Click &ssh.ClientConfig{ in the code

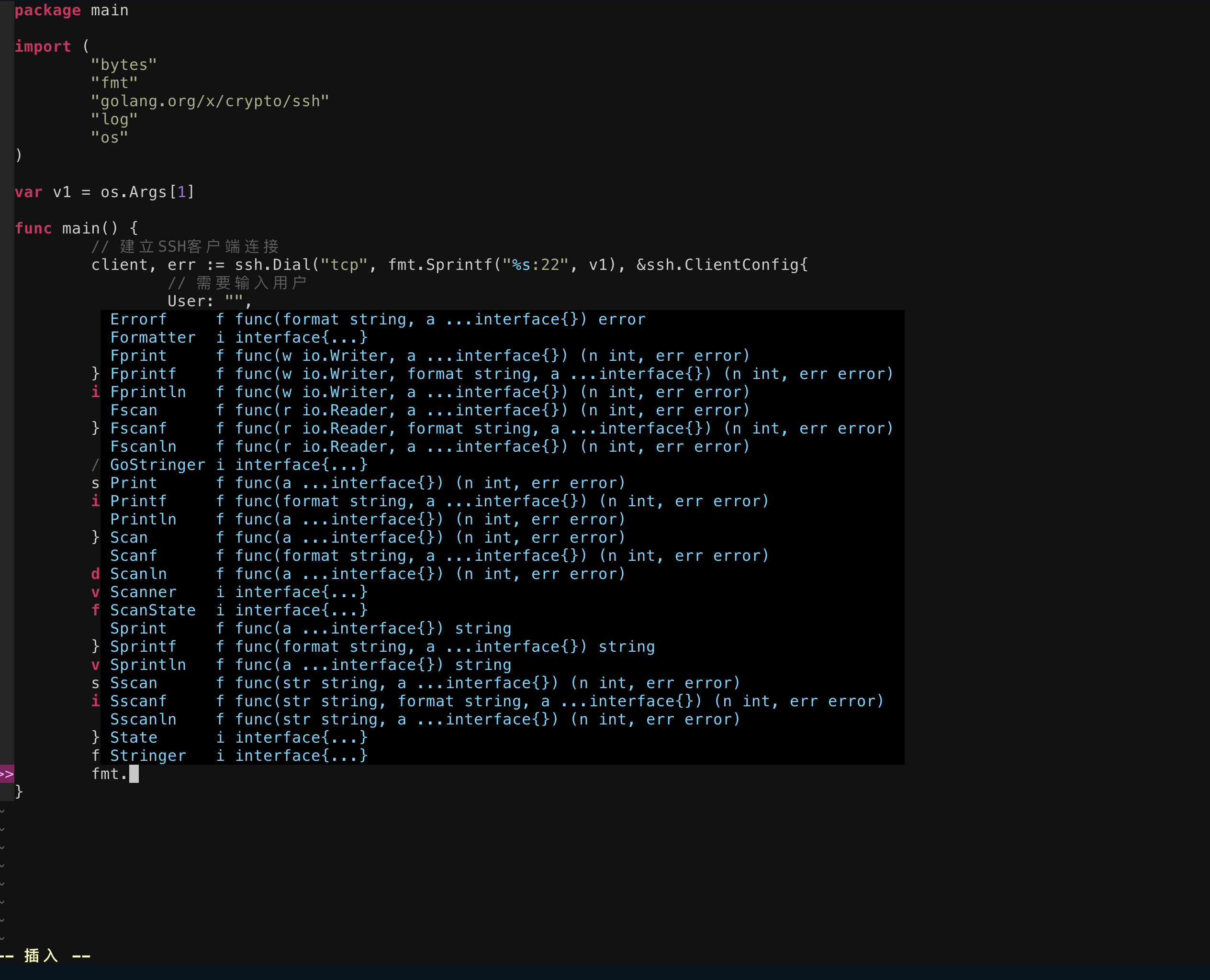coord(722,265)
